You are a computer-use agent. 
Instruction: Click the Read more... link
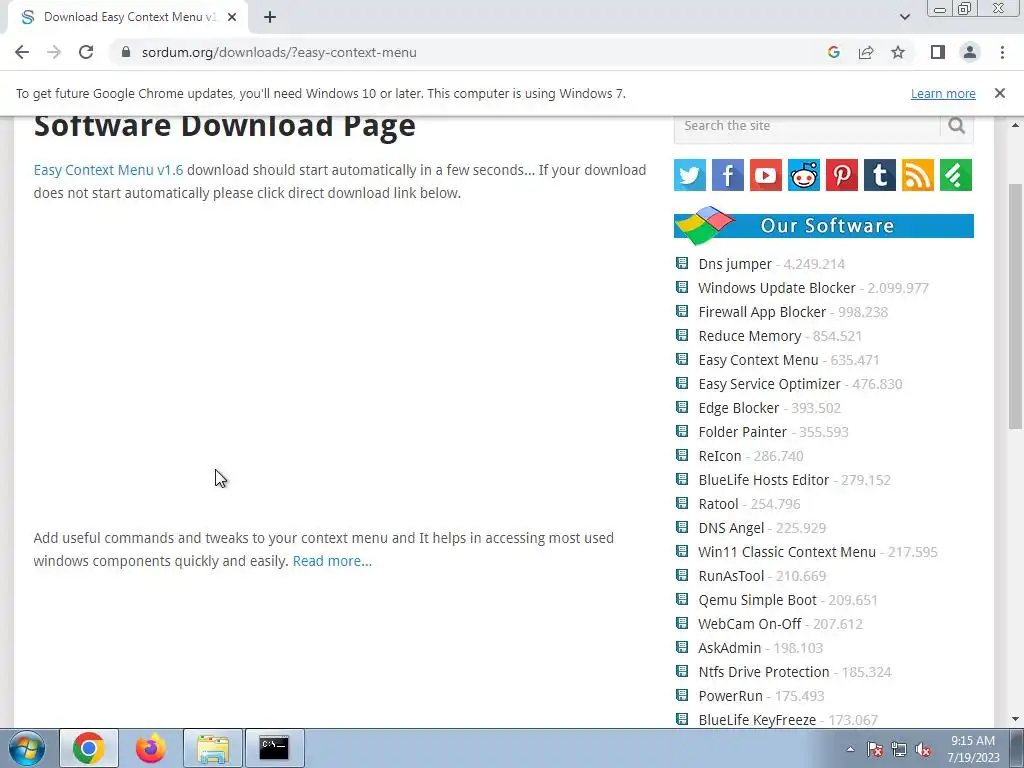332,561
